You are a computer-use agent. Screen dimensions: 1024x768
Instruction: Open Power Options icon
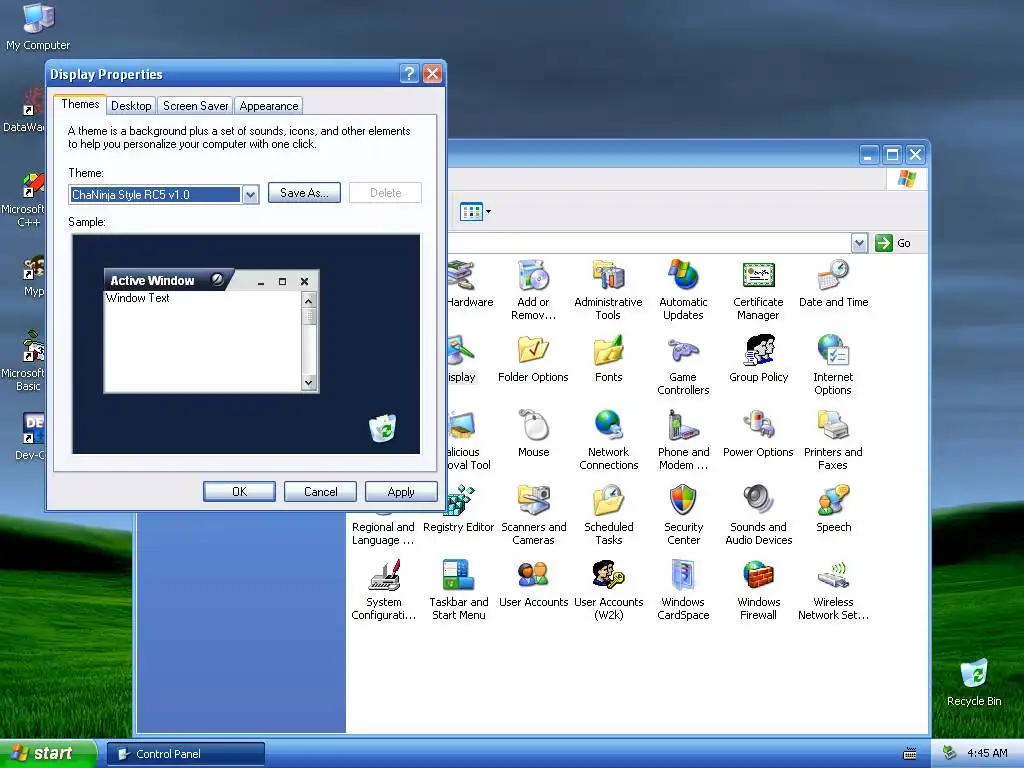[x=758, y=426]
